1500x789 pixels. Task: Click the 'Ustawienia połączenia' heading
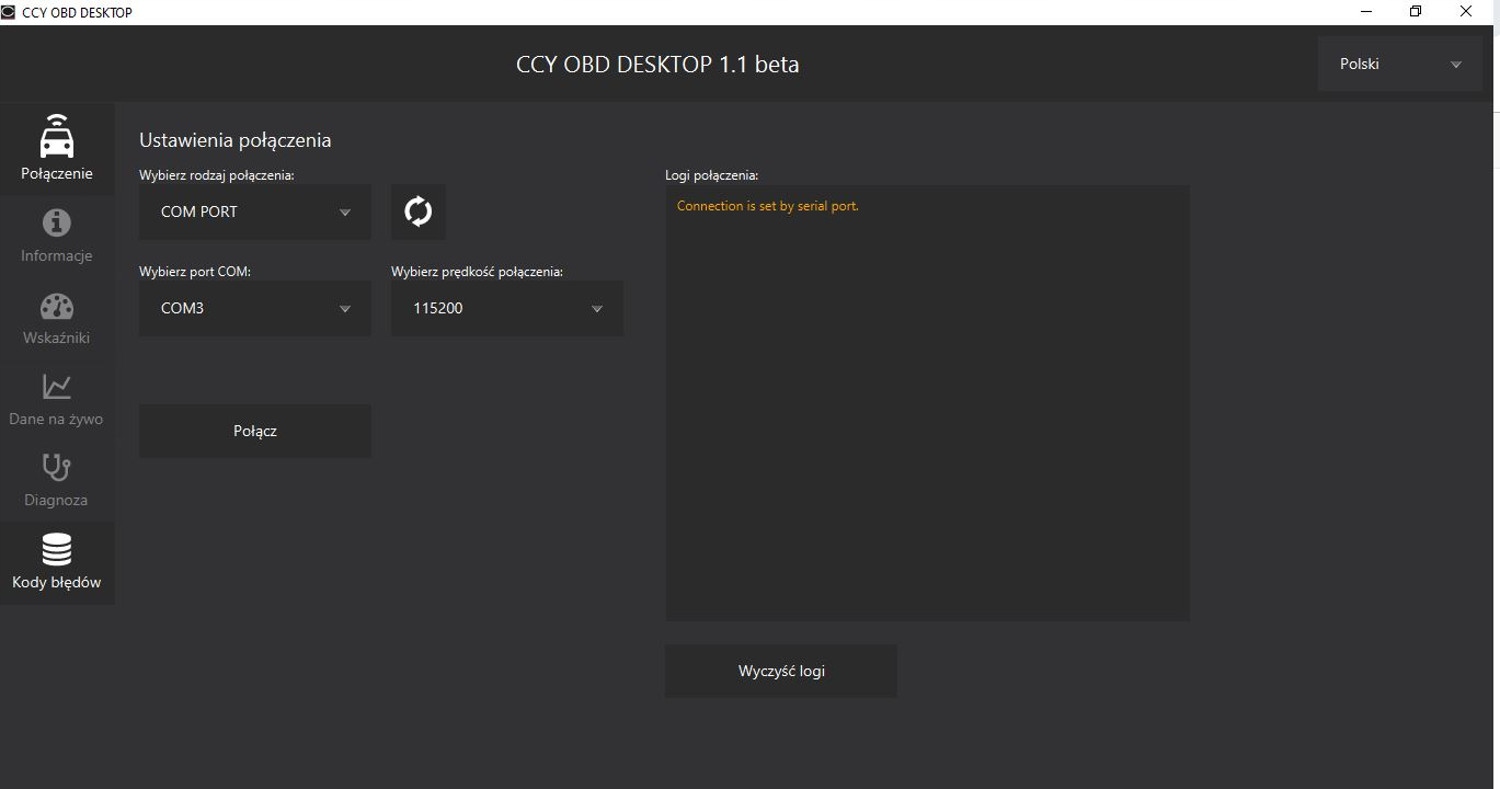click(235, 140)
